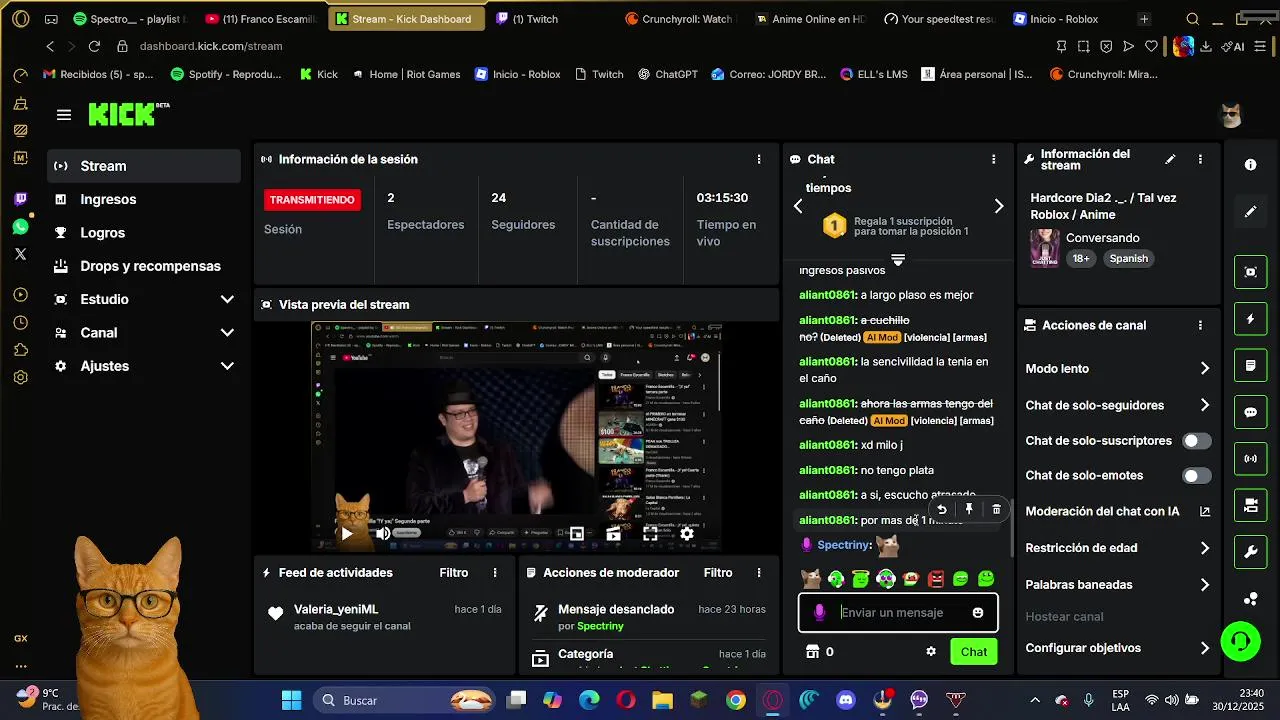Open Modo lento options
Viewport: 1280px width, 720px height.
coord(1118,369)
